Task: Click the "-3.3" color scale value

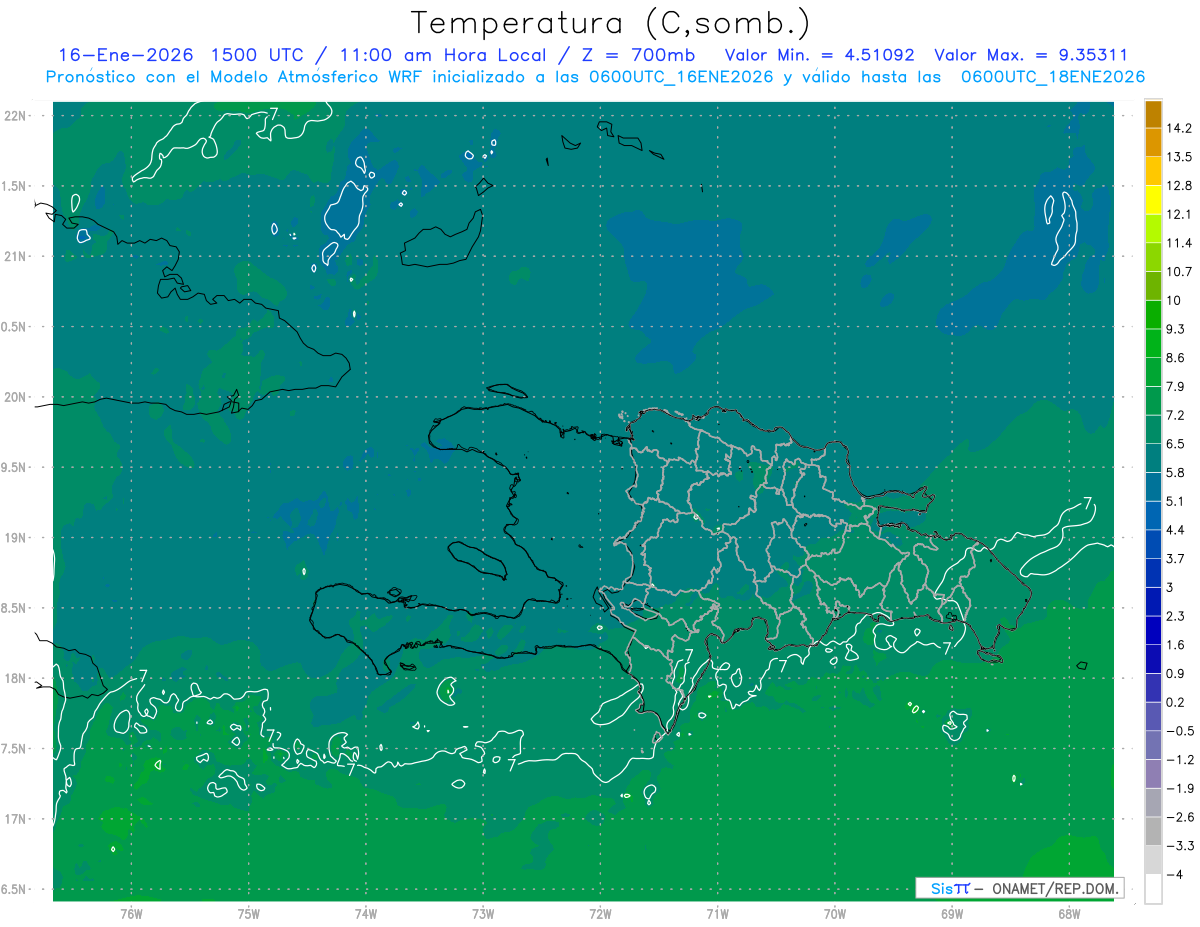Action: (x=1179, y=846)
